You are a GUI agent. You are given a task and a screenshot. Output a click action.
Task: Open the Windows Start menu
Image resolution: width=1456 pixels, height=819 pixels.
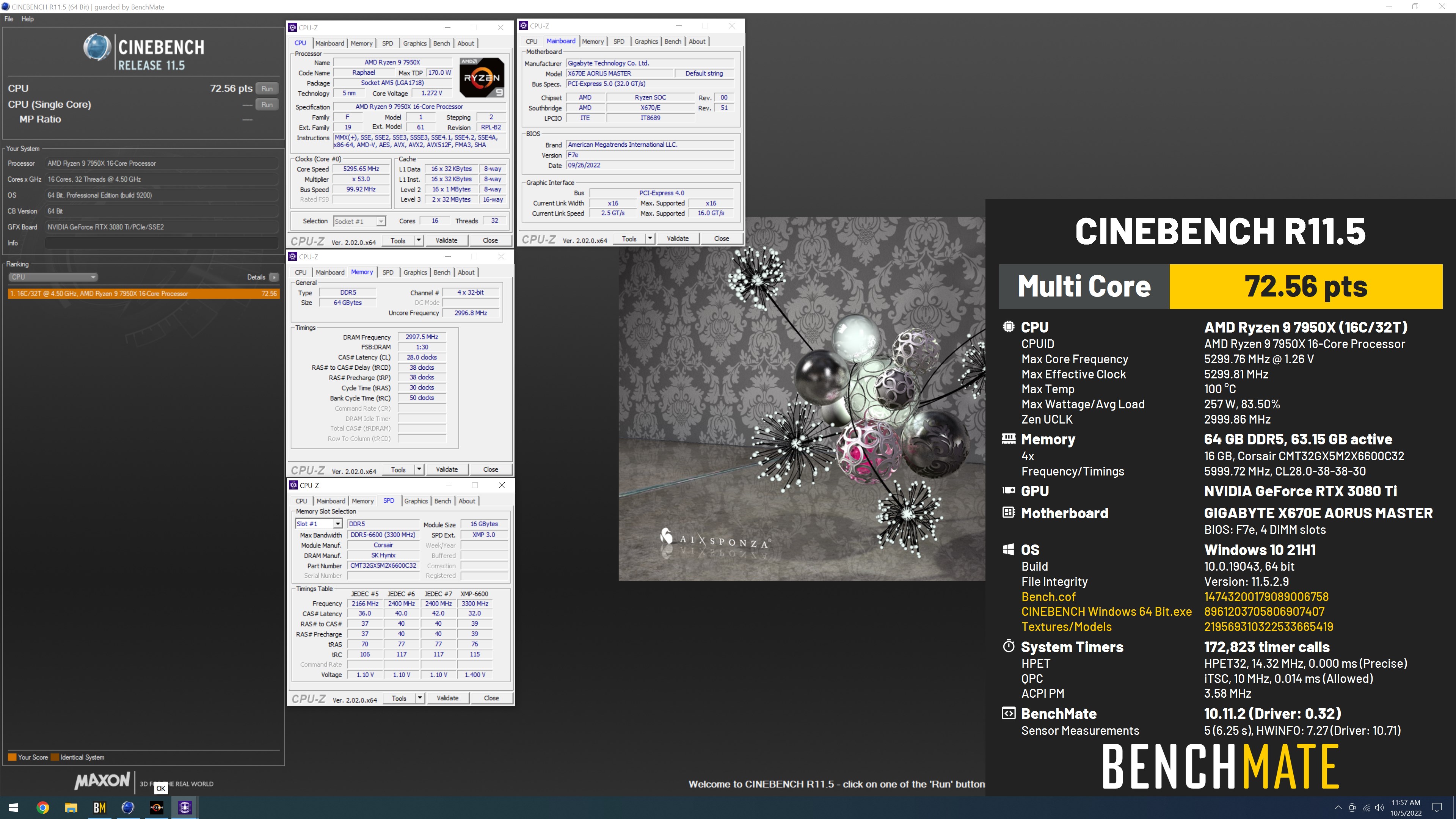click(14, 808)
